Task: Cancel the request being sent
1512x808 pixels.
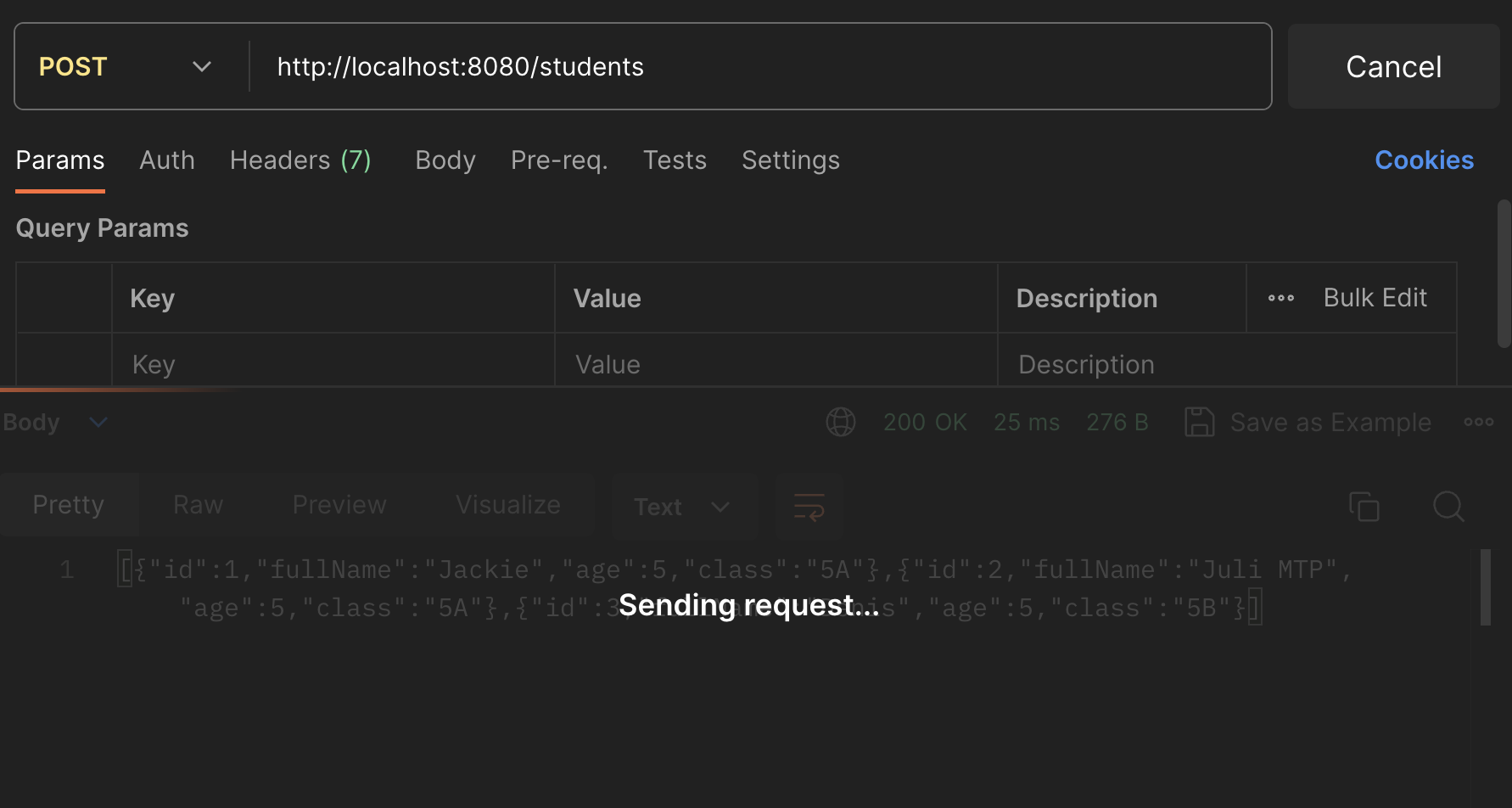Action: click(1393, 67)
